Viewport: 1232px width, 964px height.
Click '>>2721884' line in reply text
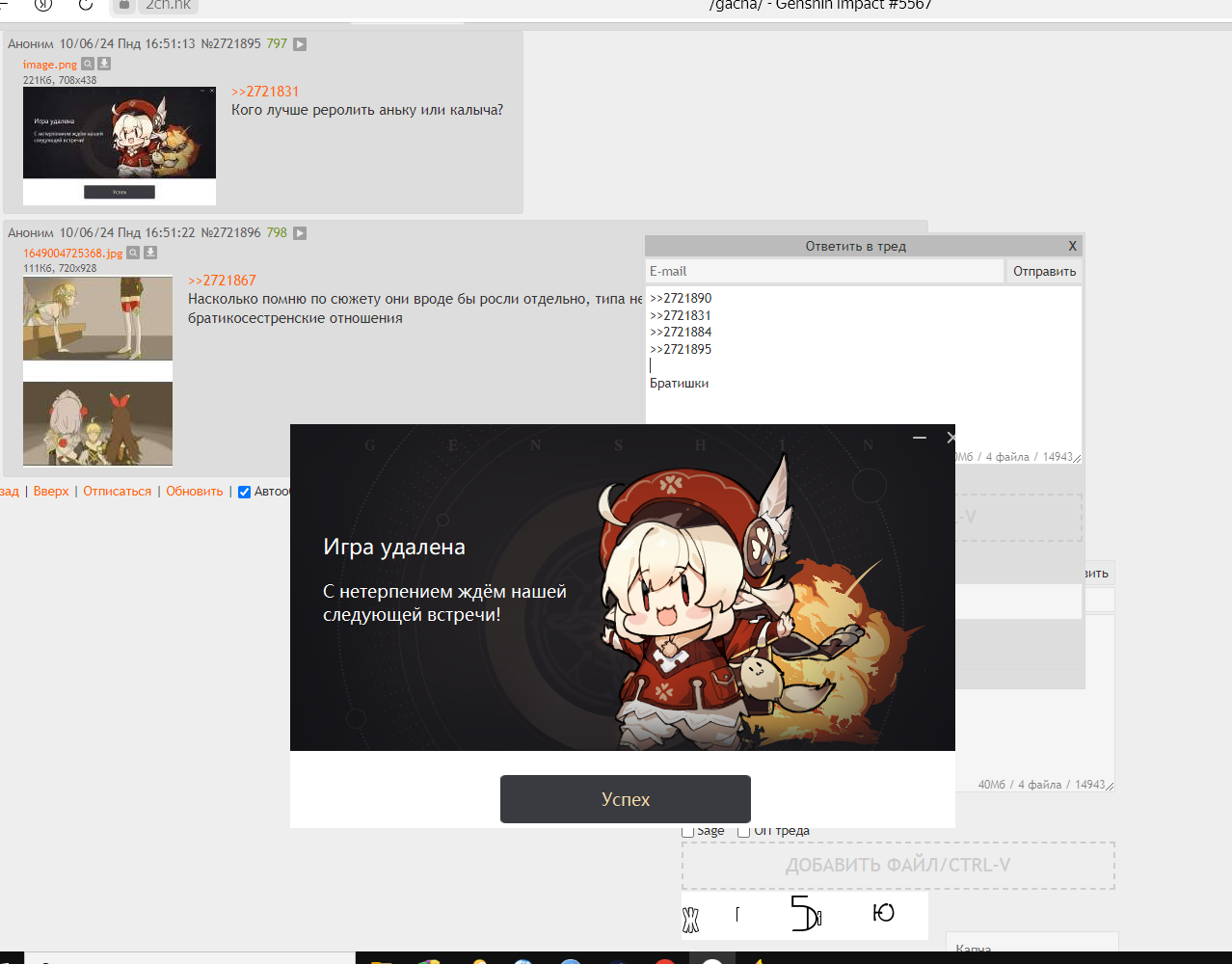click(681, 333)
